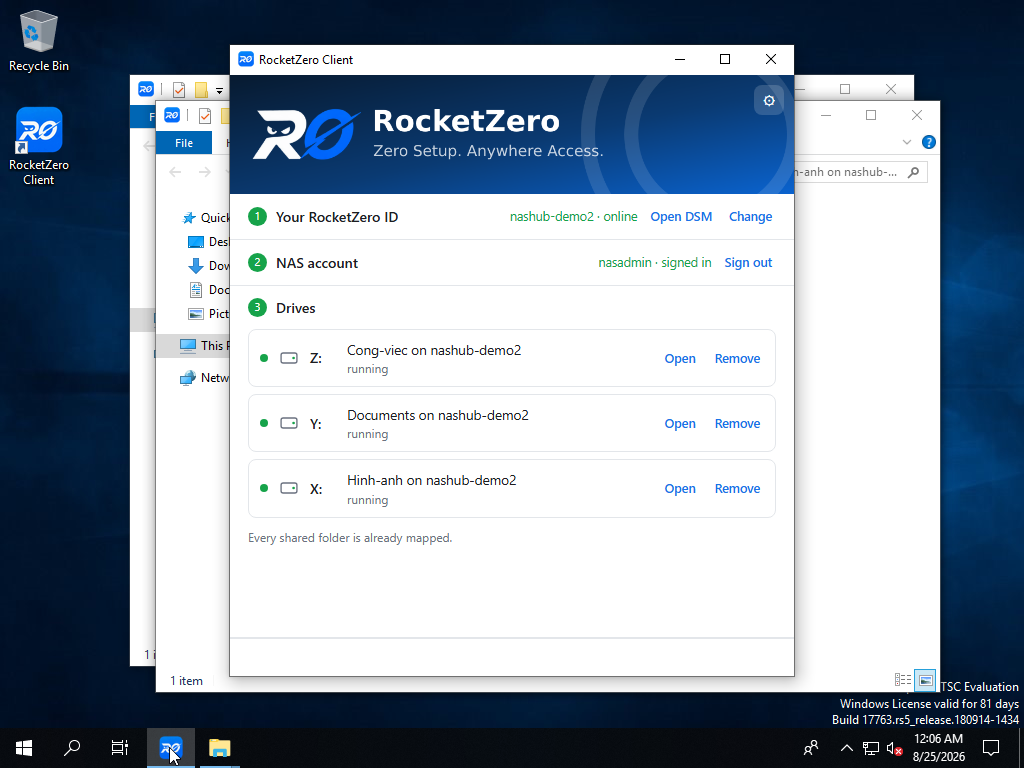Select Quick access in Explorer sidebar
The image size is (1024, 768).
tap(206, 217)
